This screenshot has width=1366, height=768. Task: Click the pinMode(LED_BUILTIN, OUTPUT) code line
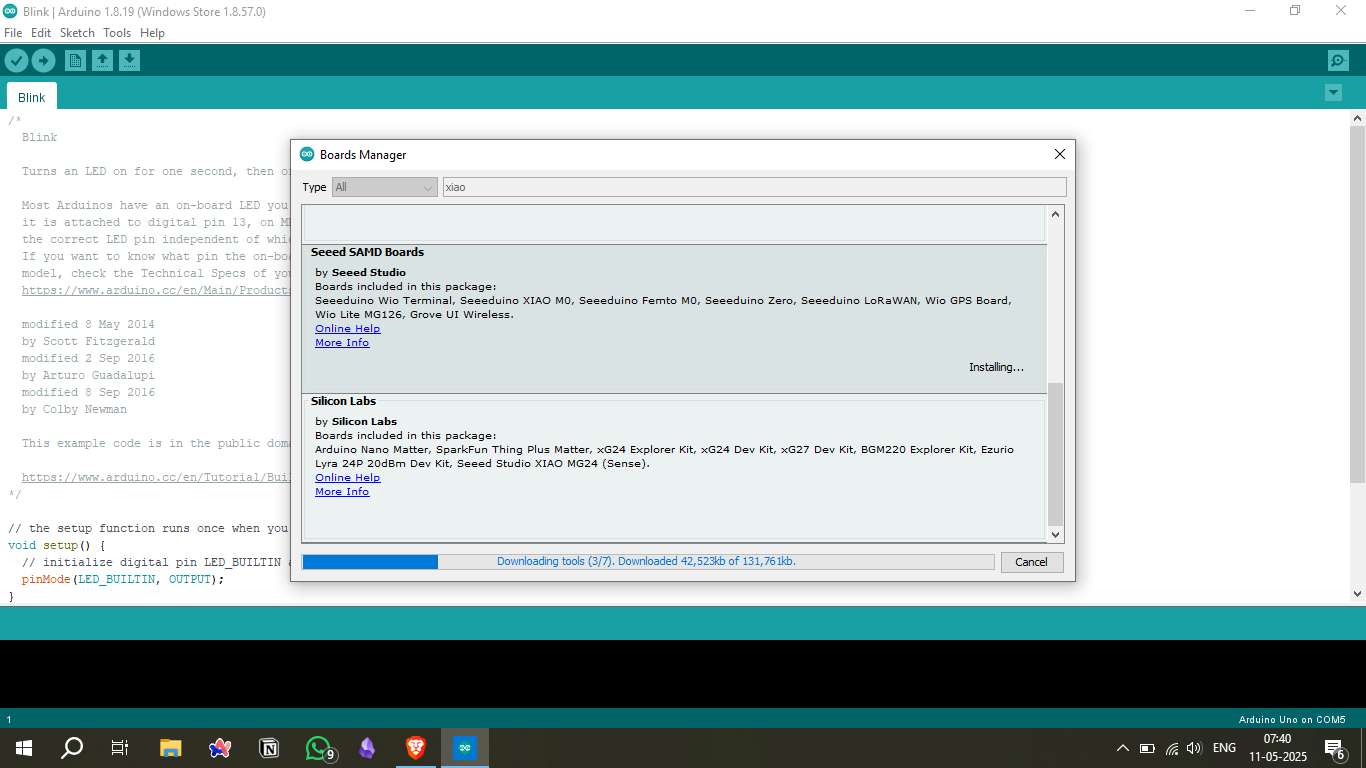pyautogui.click(x=123, y=579)
